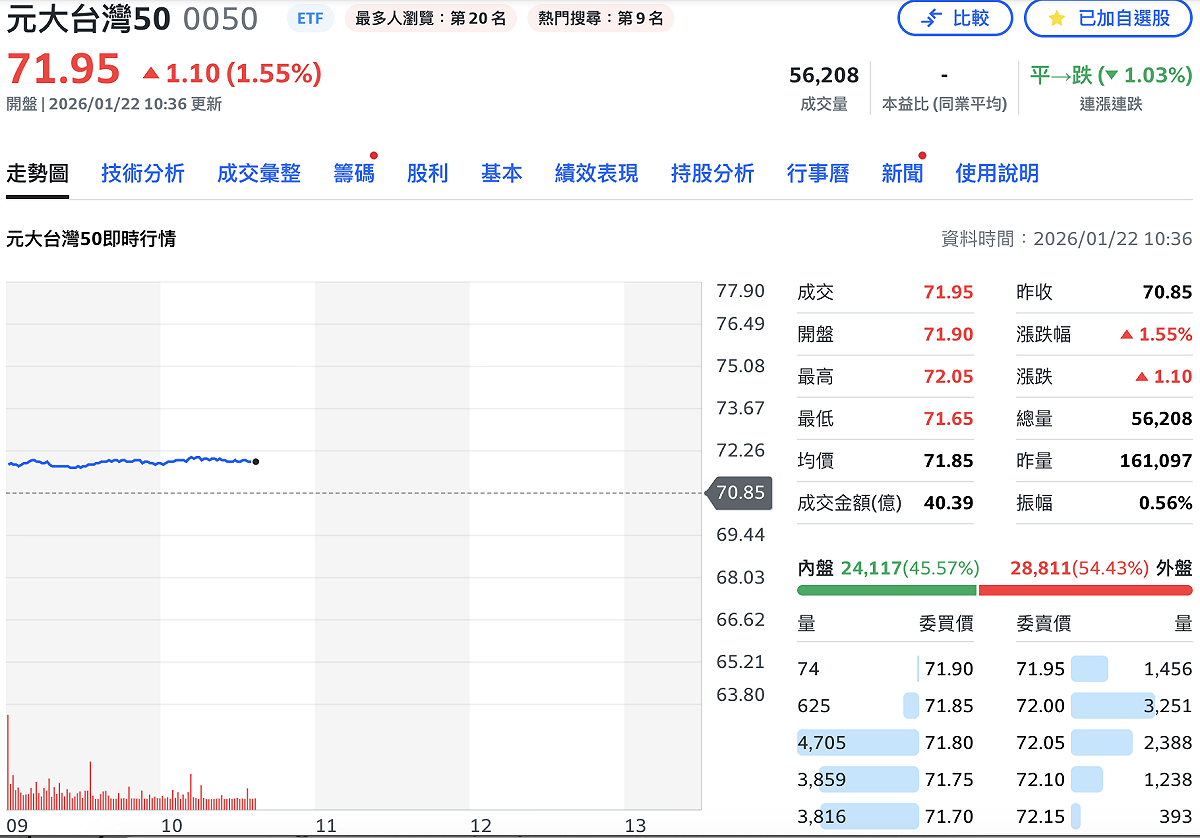This screenshot has height=838, width=1200.
Task: Click ask price 72.10 row
Action: (x=1104, y=780)
